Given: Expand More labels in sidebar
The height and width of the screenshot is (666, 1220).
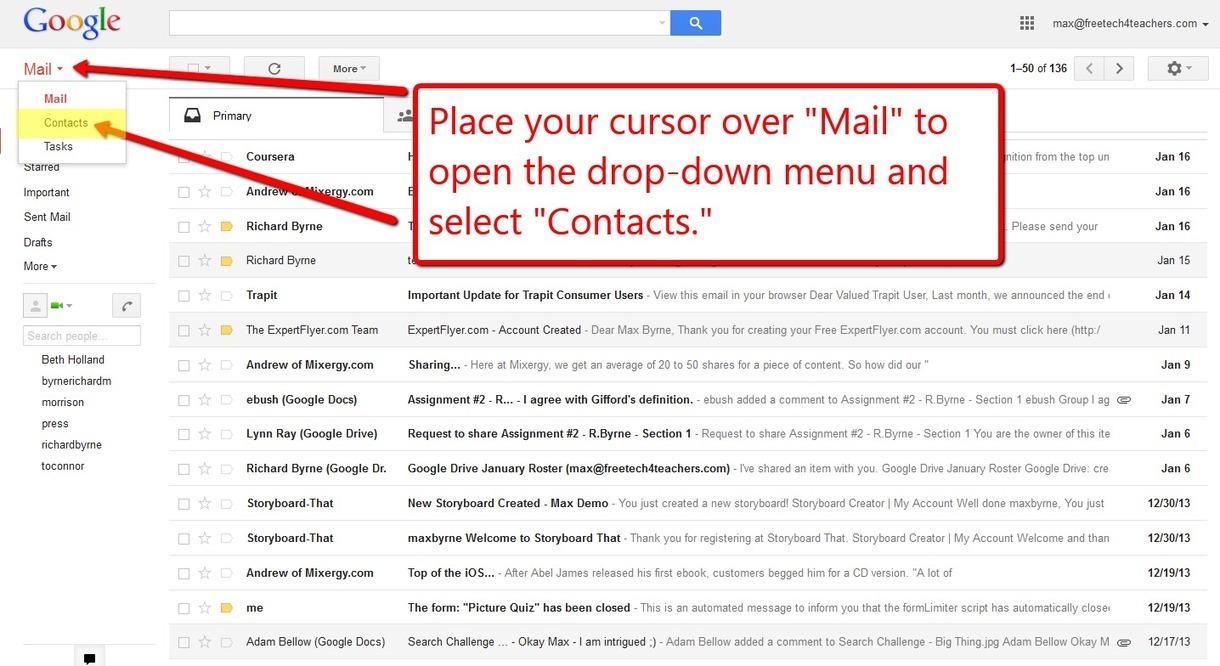Looking at the screenshot, I should click(x=40, y=266).
